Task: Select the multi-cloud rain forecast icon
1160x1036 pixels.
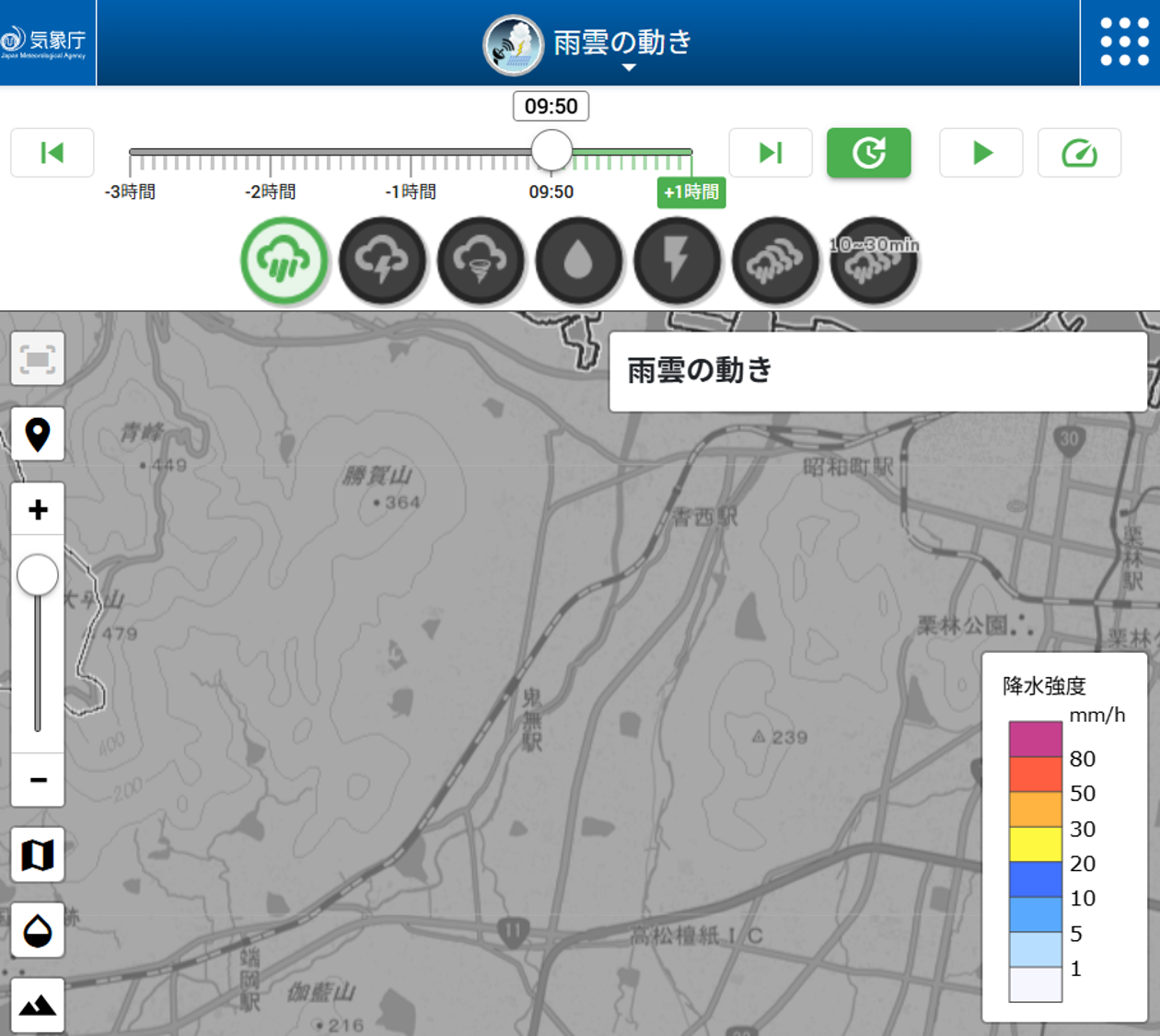Action: [x=775, y=262]
